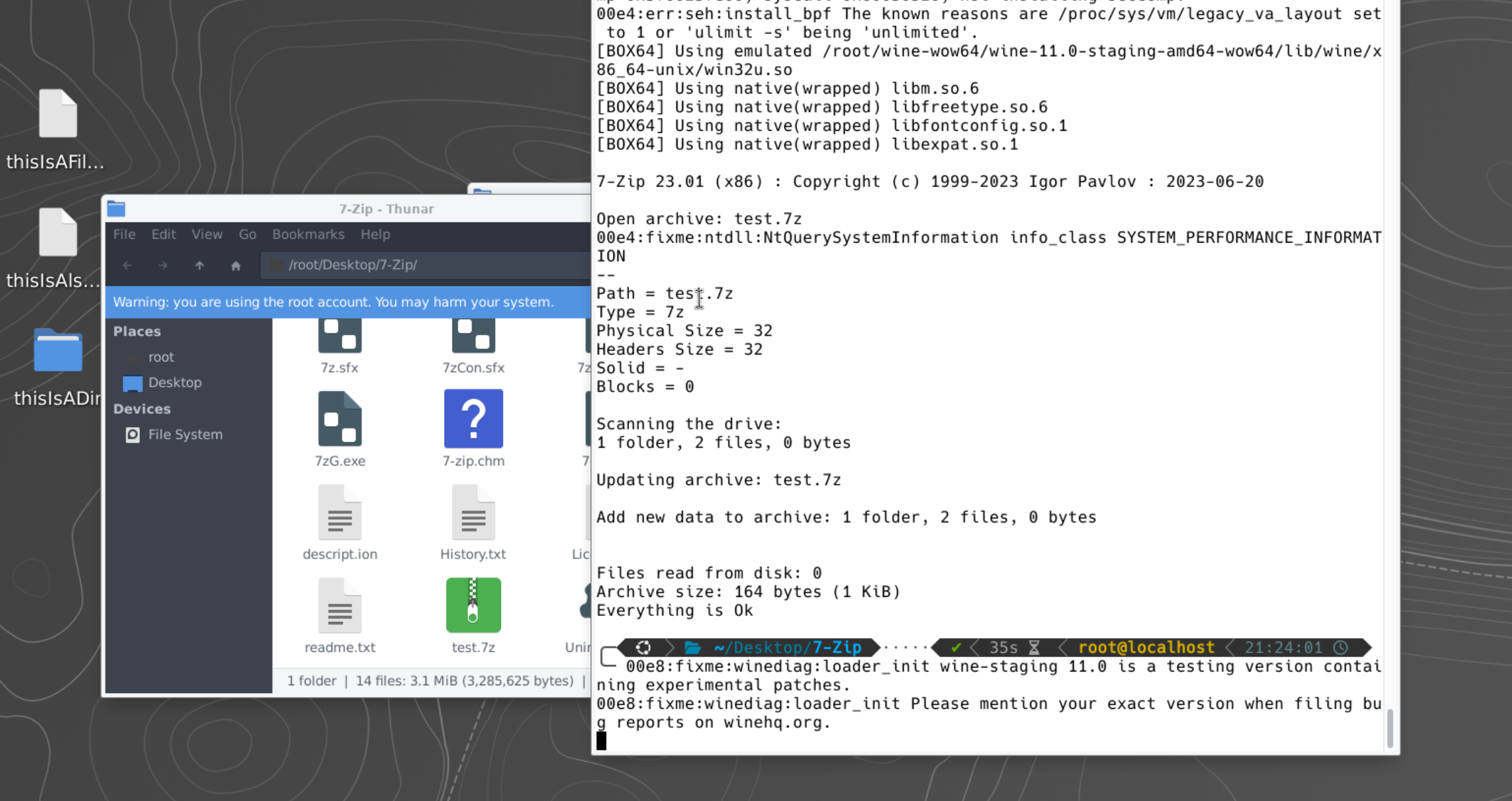The width and height of the screenshot is (1512, 801).
Task: Select Desktop in Places sidebar
Action: point(174,383)
